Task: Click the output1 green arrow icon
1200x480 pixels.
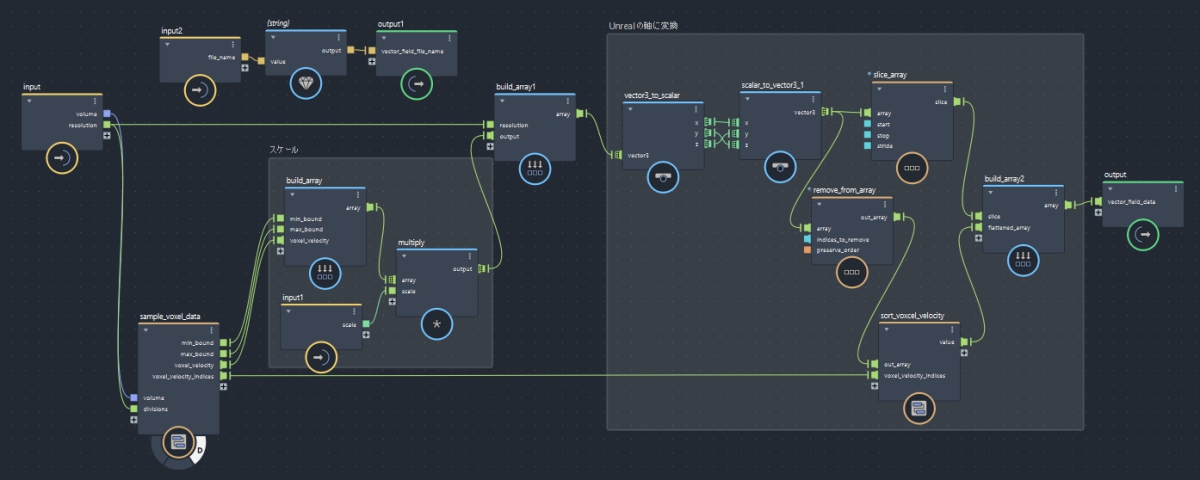Action: coord(415,85)
